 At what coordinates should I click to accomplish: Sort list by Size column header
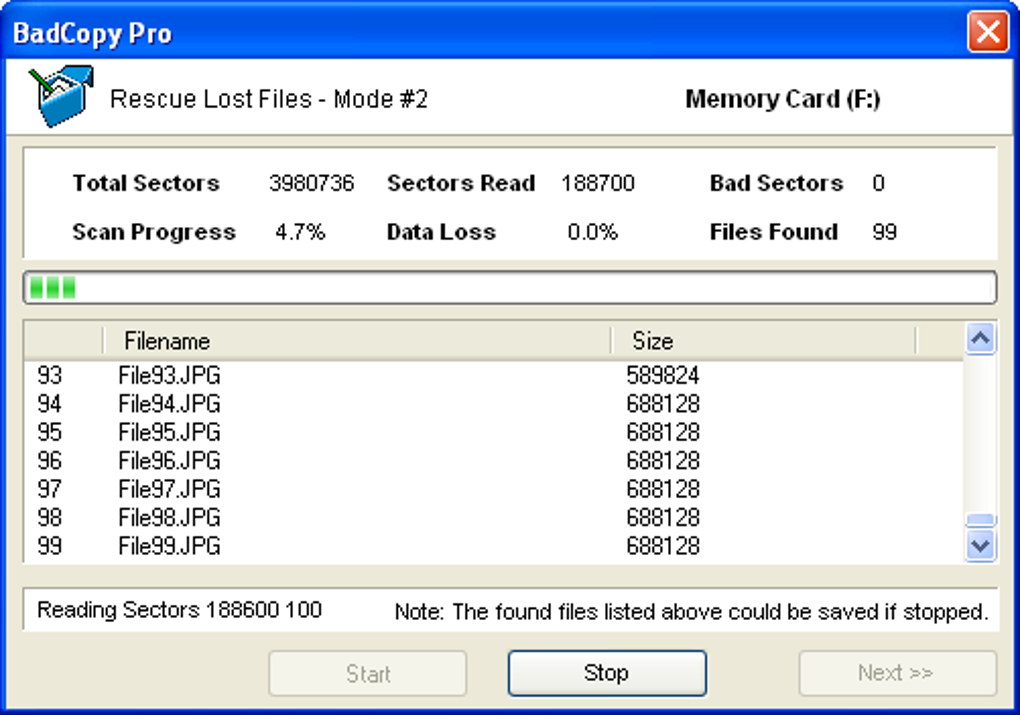click(764, 341)
